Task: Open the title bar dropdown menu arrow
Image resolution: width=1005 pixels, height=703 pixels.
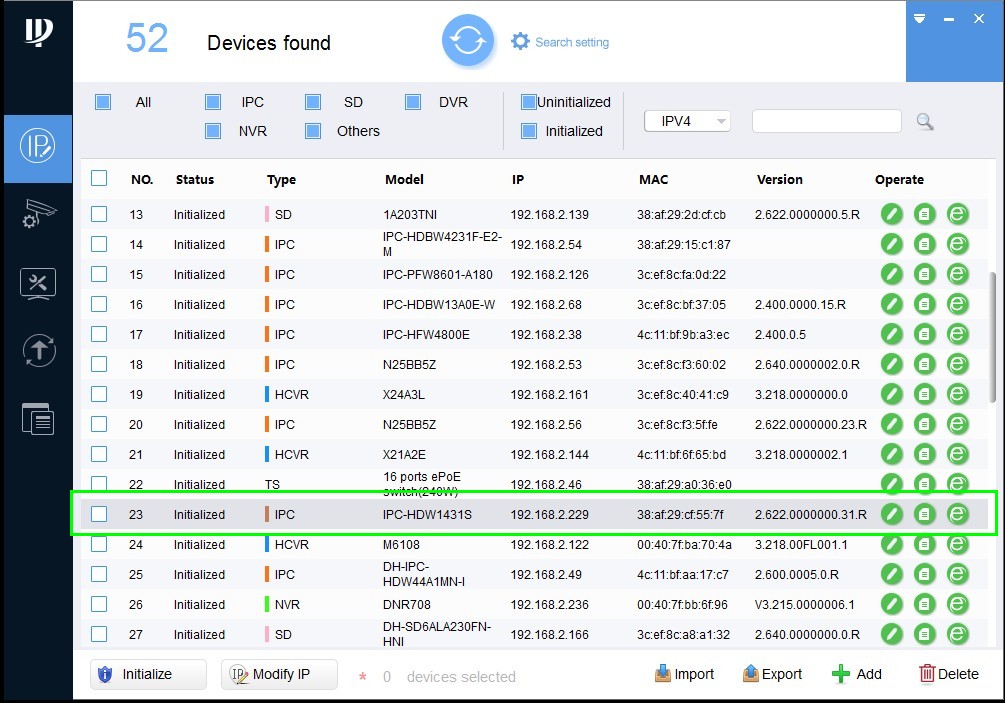Action: 920,18
